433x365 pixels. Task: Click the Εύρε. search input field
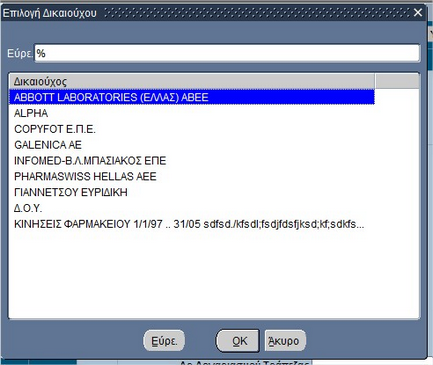(227, 53)
